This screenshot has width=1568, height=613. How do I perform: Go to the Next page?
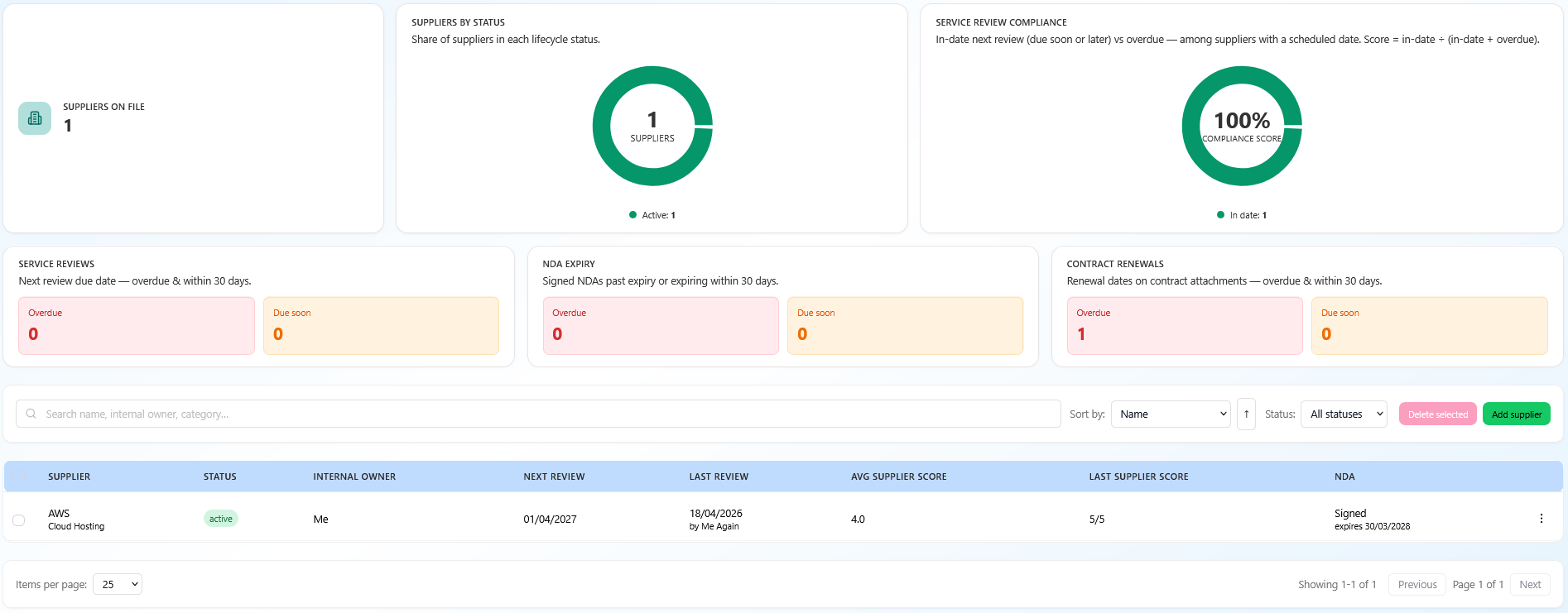tap(1530, 584)
